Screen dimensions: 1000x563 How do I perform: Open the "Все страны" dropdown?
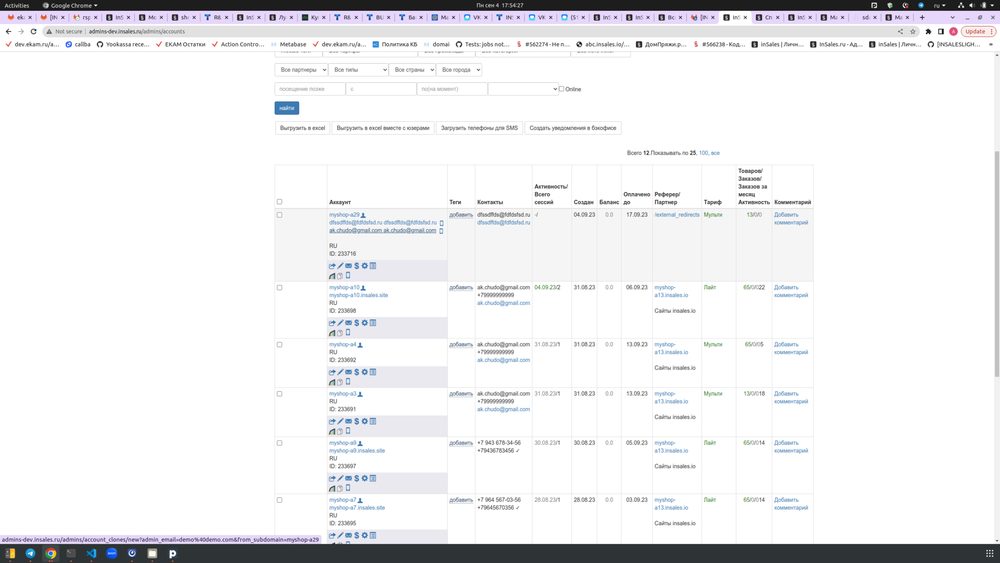412,70
